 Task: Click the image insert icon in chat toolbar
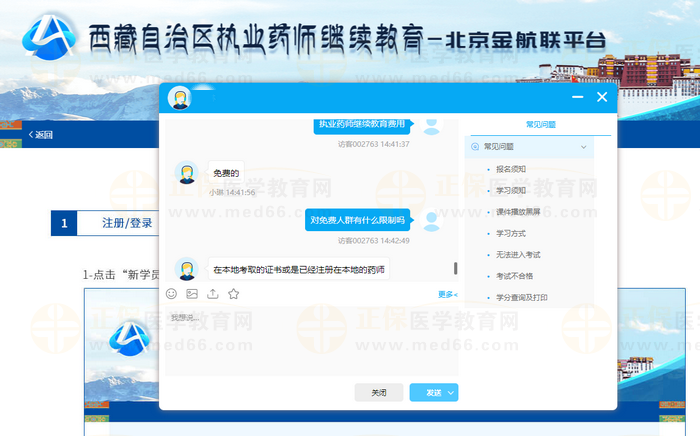click(x=192, y=294)
